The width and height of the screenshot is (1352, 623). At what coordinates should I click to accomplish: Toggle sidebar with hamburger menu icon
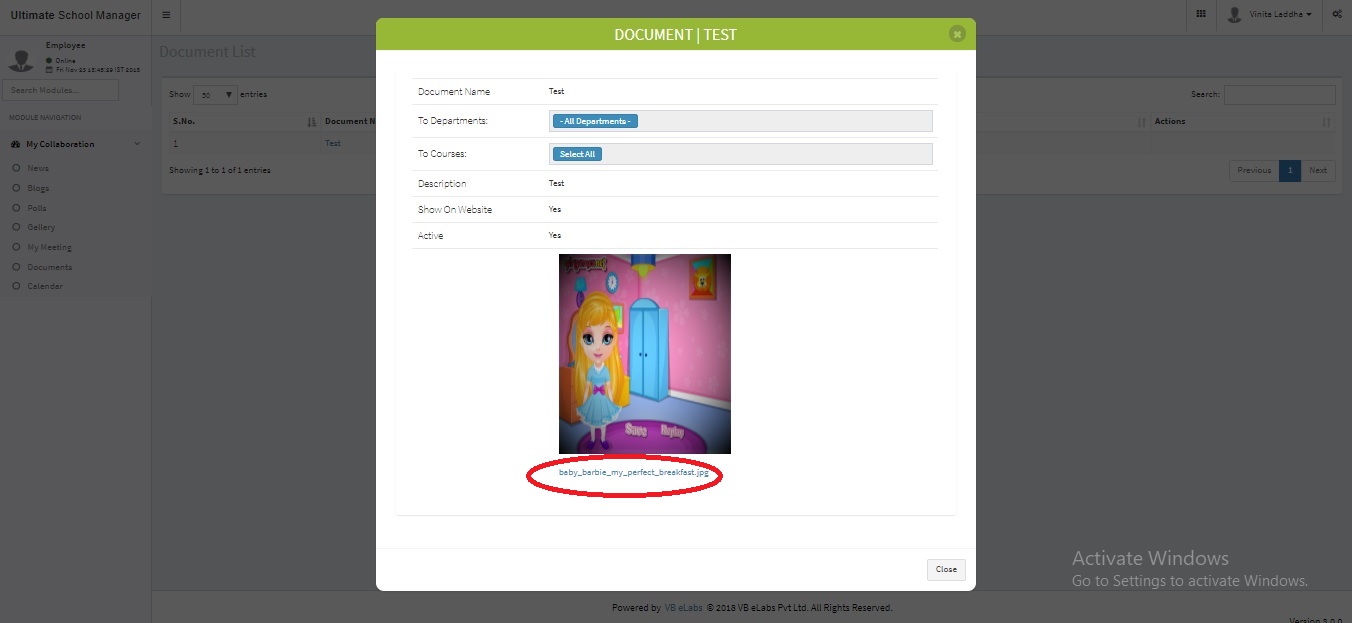point(166,15)
